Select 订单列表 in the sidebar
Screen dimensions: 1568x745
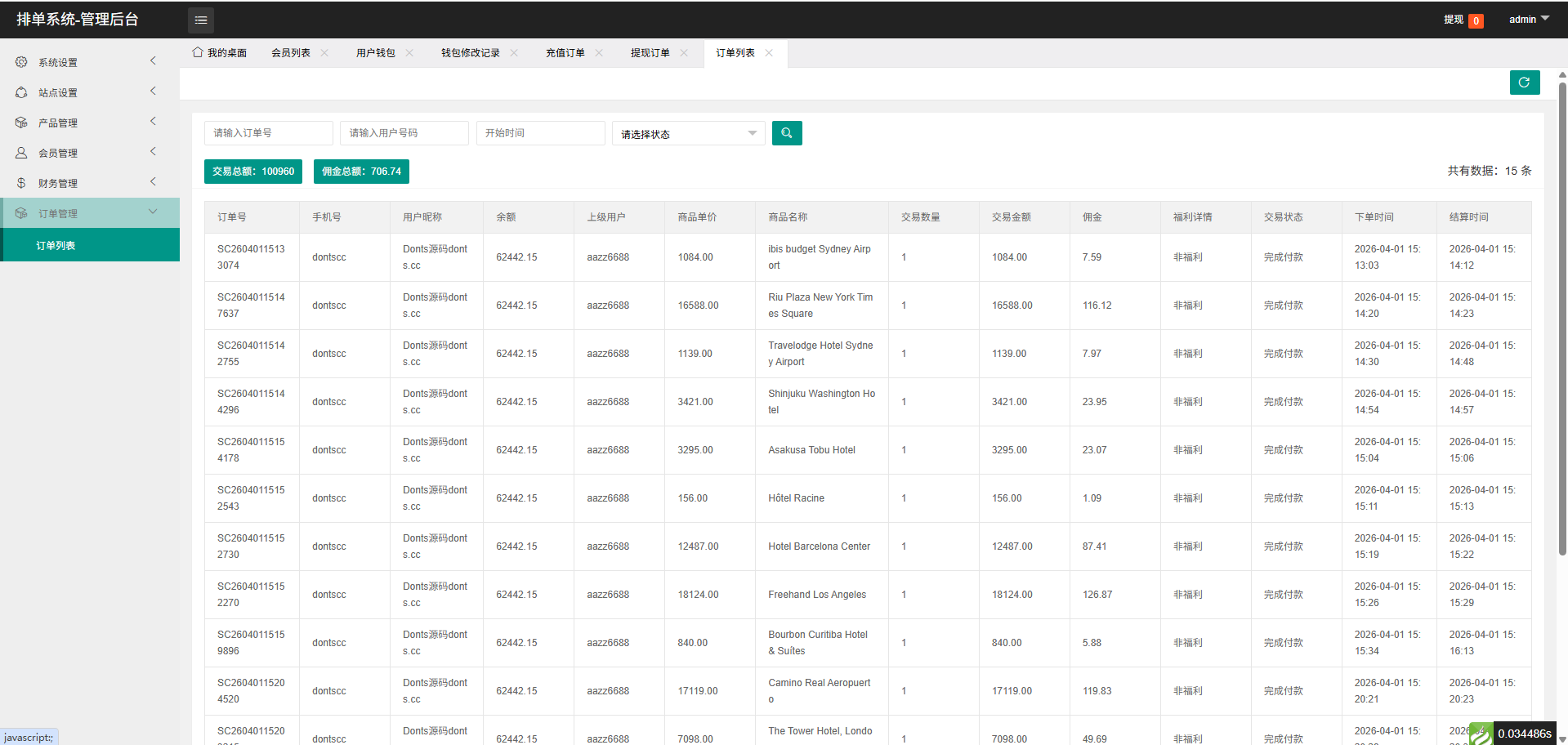tap(56, 246)
